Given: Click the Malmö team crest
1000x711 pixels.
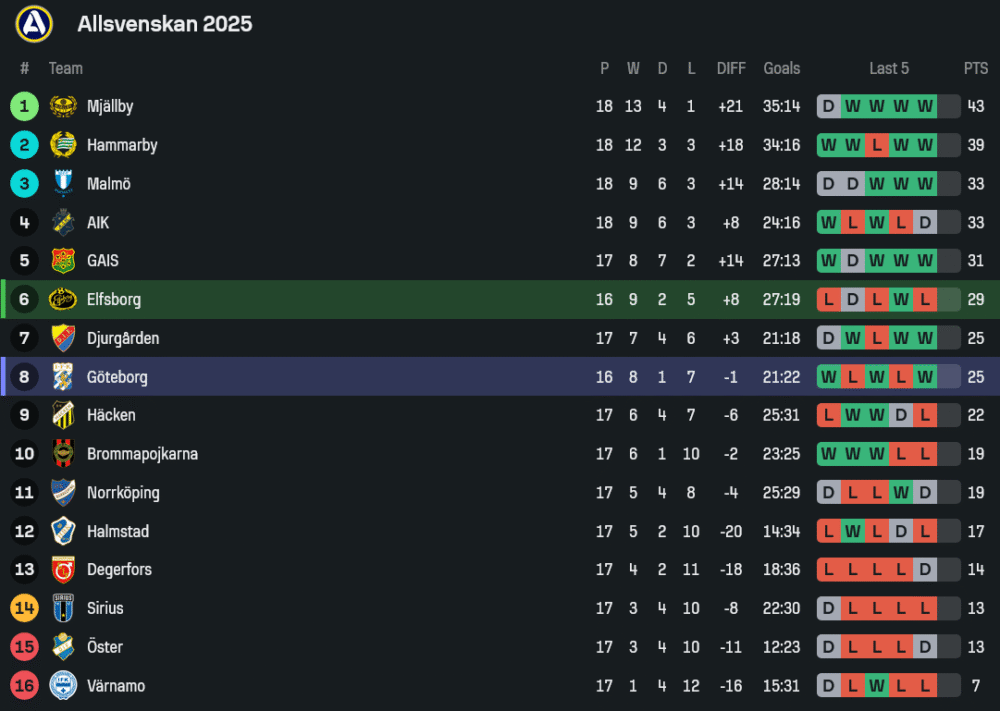Looking at the screenshot, I should [x=63, y=184].
